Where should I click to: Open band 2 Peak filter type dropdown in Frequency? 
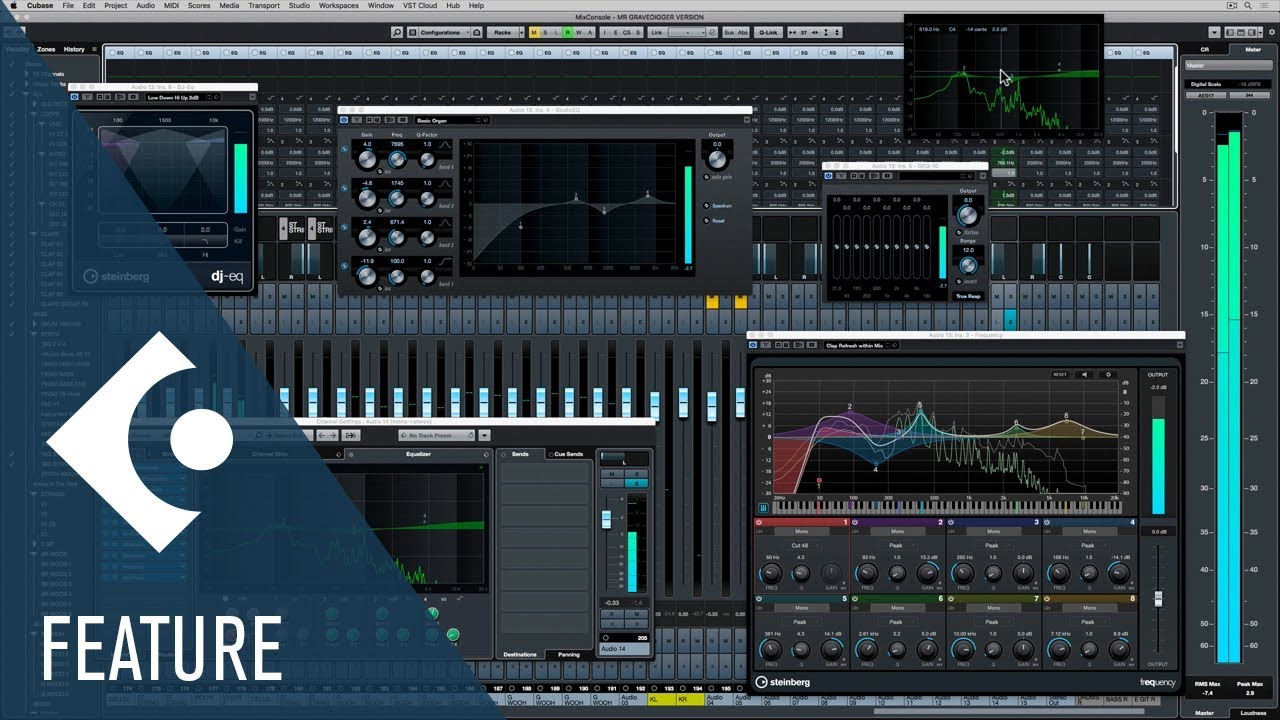(x=896, y=545)
